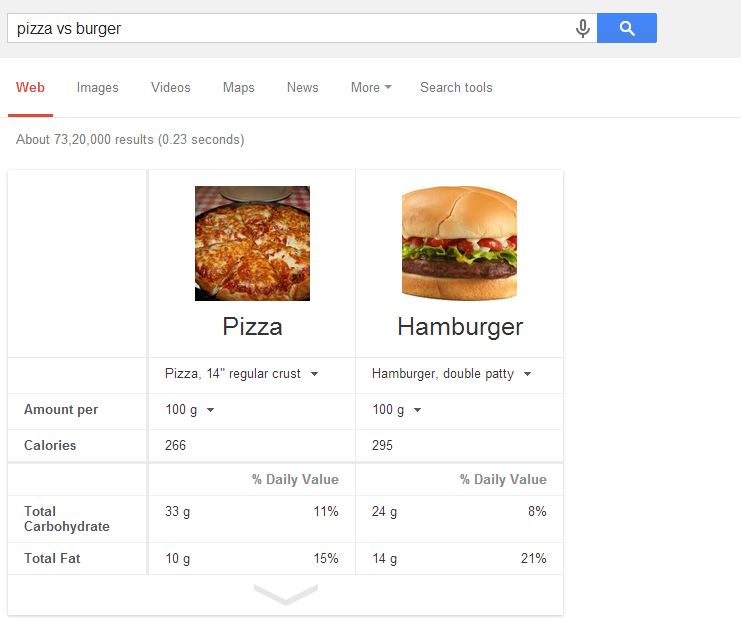The height and width of the screenshot is (618, 741).
Task: Click the Pizza heading title
Action: pos(252,326)
